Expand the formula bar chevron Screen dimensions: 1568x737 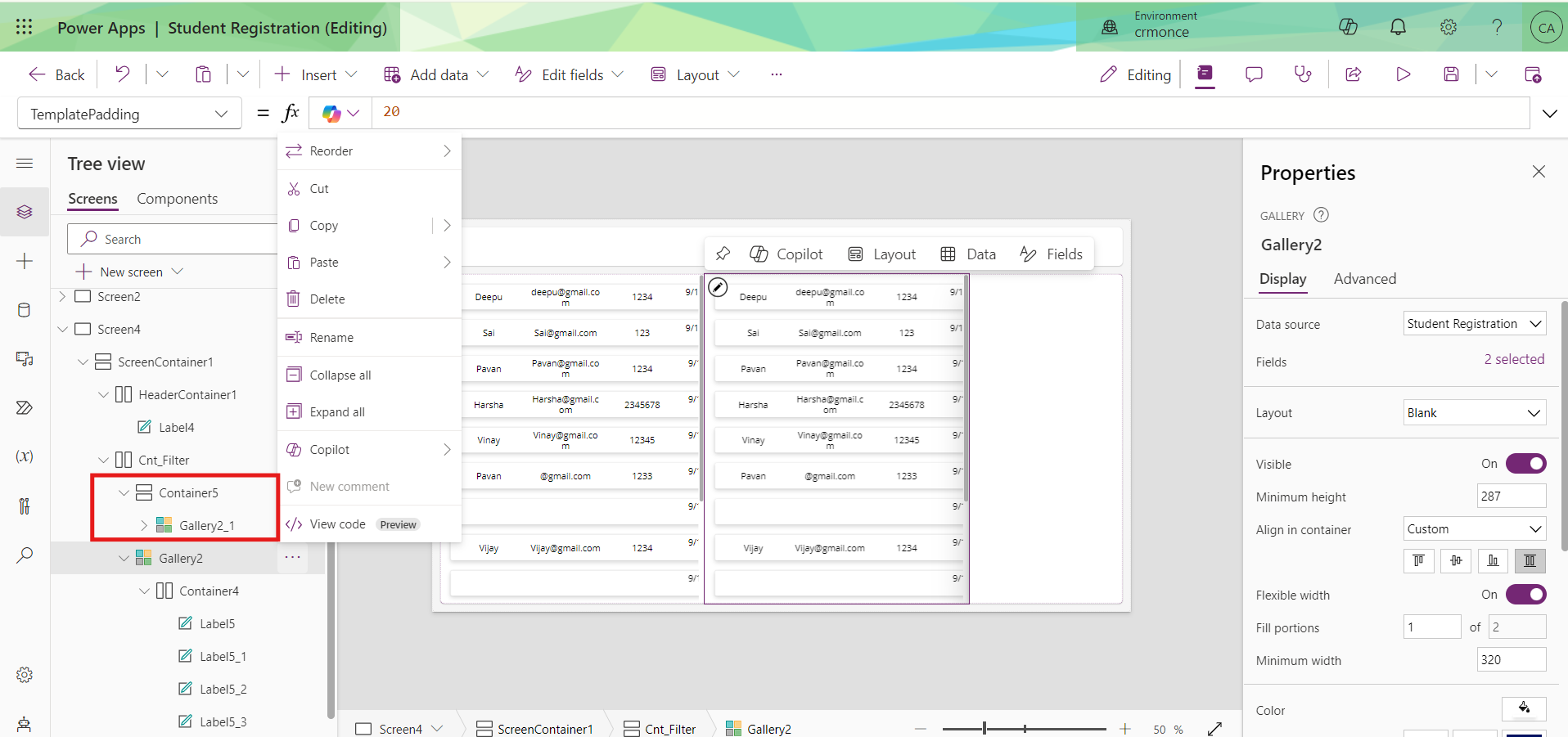[1549, 114]
